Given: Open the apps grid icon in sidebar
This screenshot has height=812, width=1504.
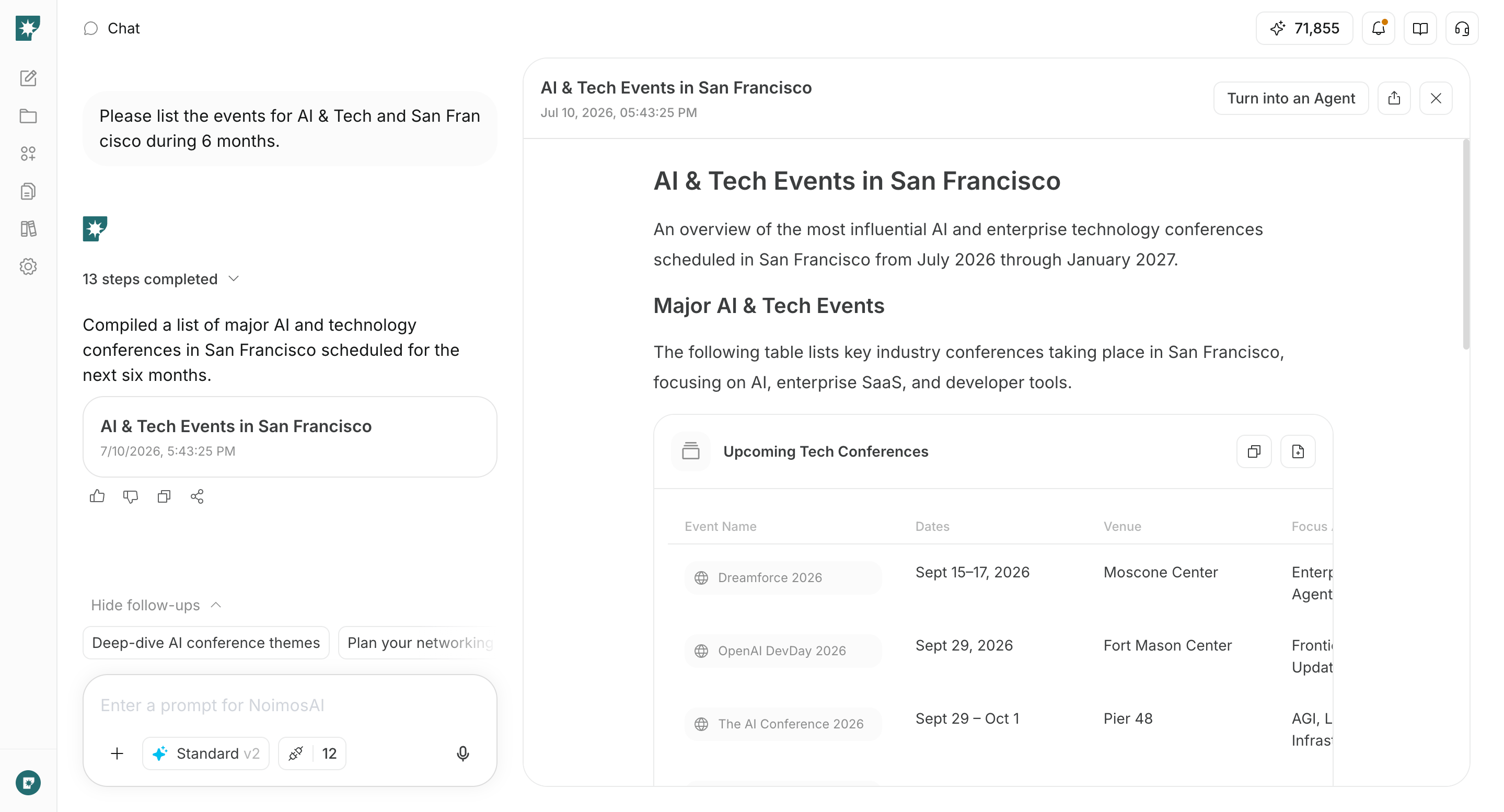Looking at the screenshot, I should click(28, 154).
